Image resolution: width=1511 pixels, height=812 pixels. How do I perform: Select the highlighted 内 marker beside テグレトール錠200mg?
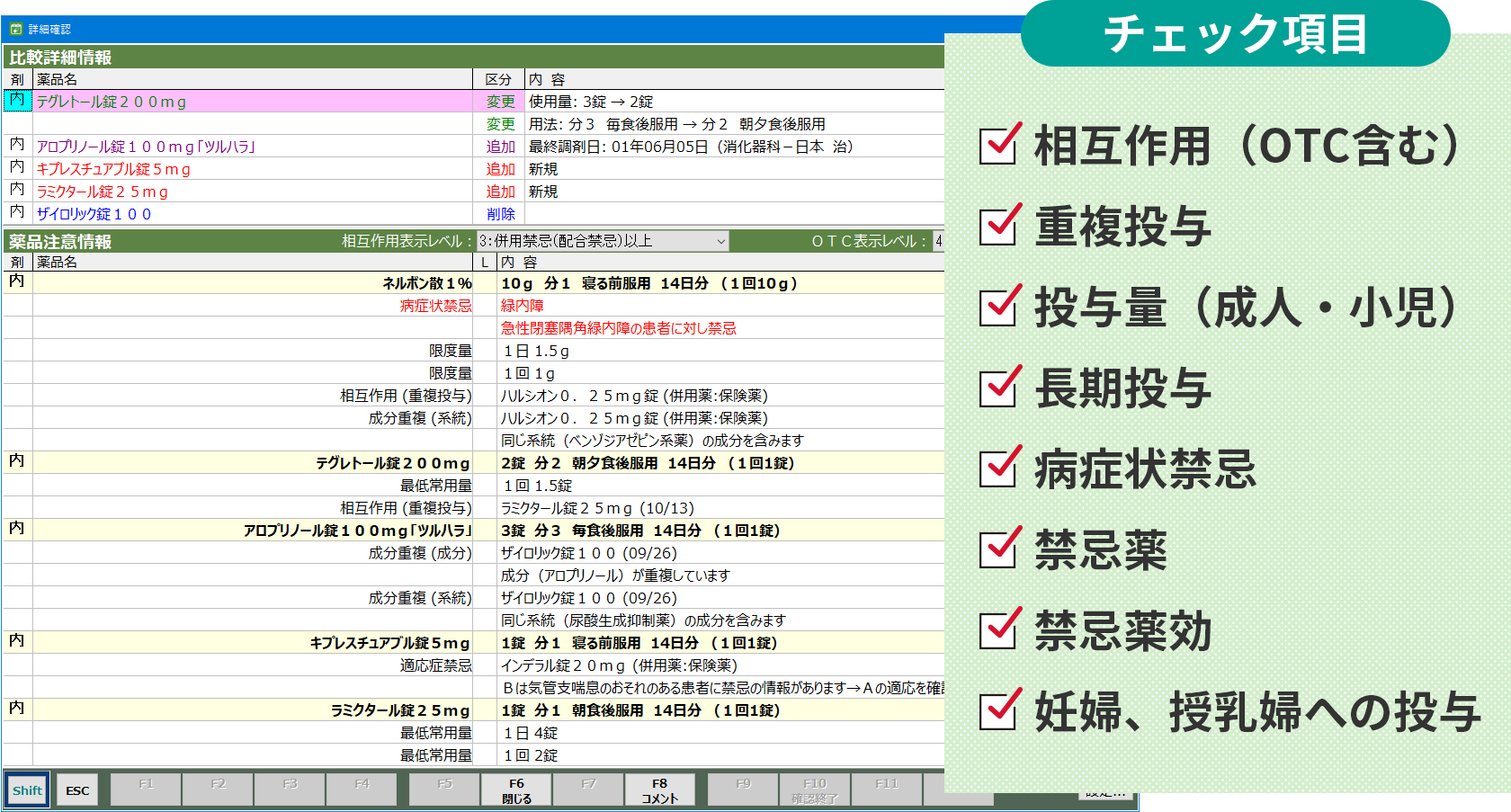click(17, 101)
